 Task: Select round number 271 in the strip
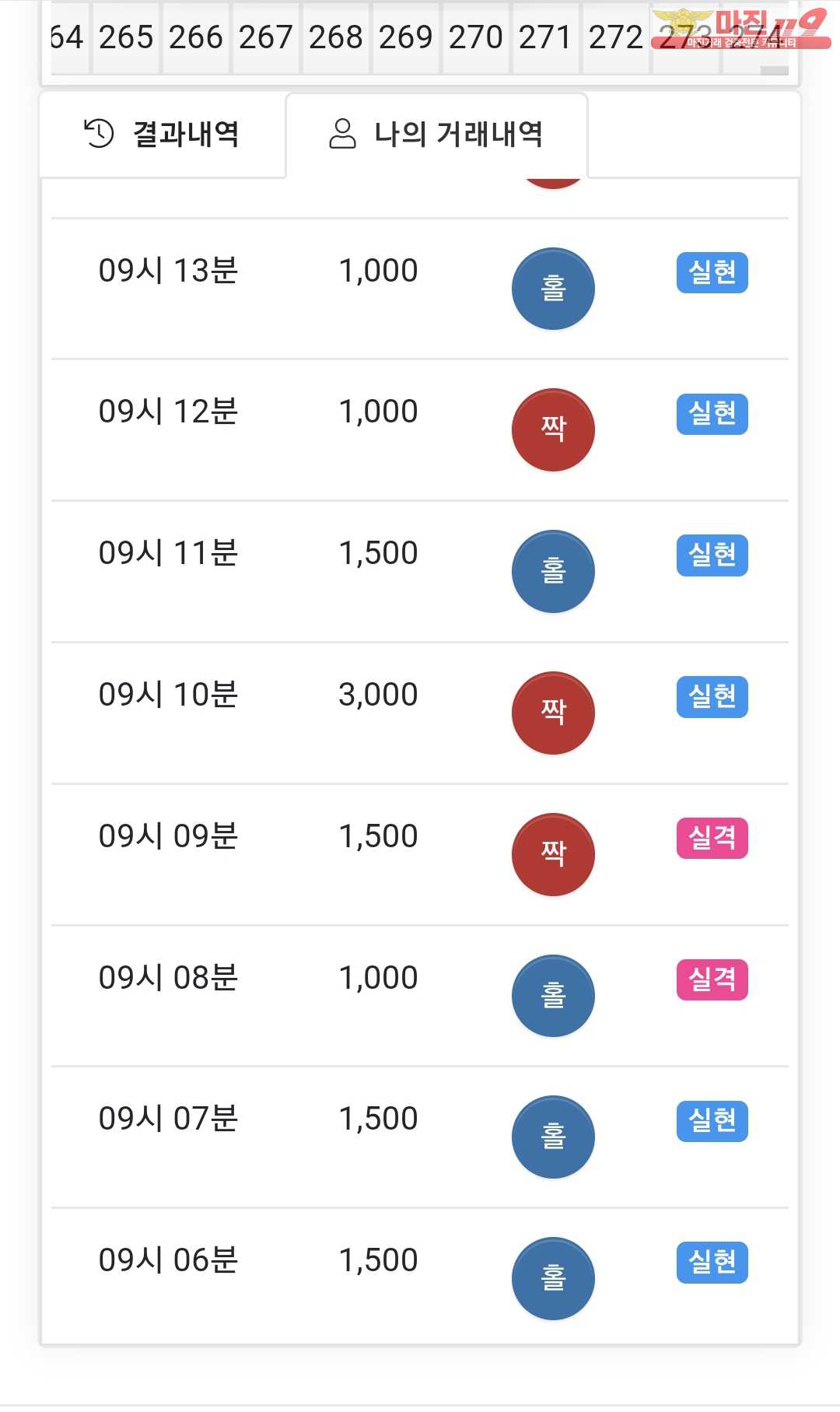[546, 37]
